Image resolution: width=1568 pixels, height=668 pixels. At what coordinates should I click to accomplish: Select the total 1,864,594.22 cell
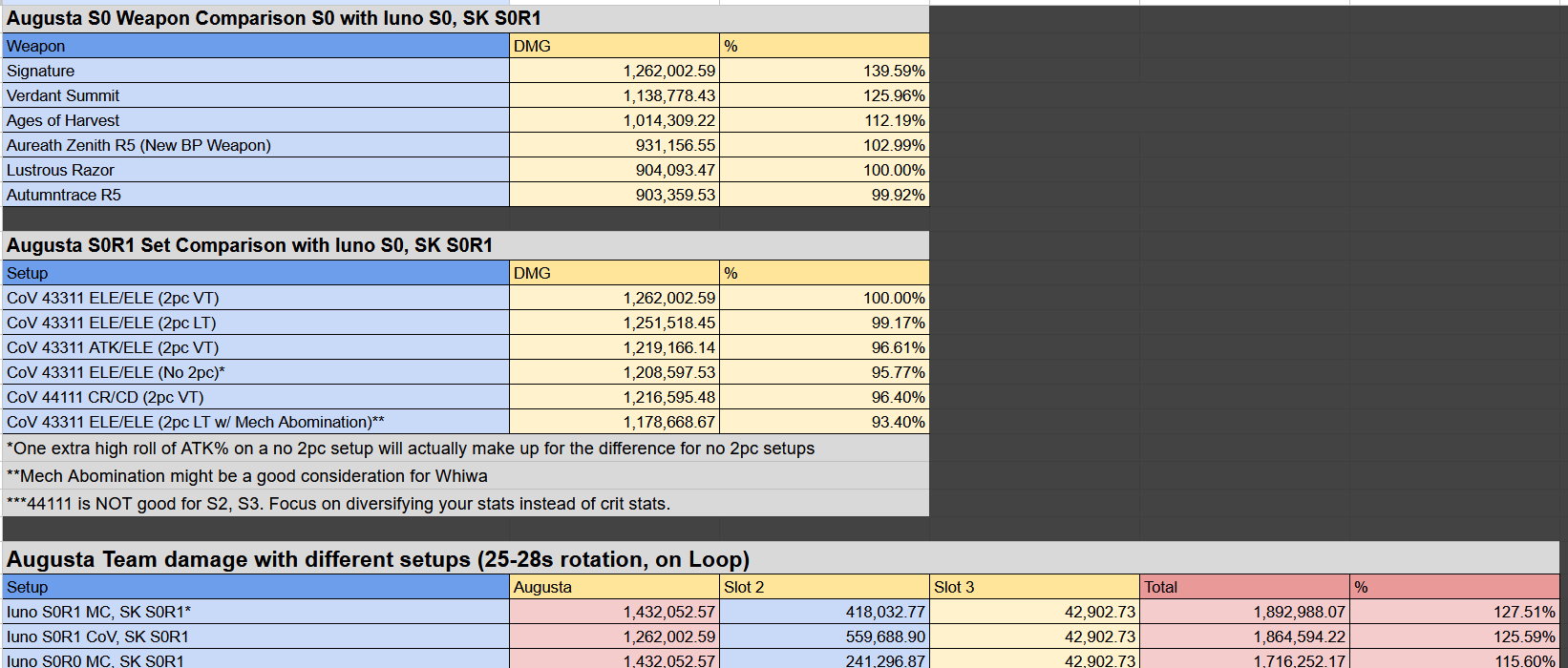(1244, 637)
